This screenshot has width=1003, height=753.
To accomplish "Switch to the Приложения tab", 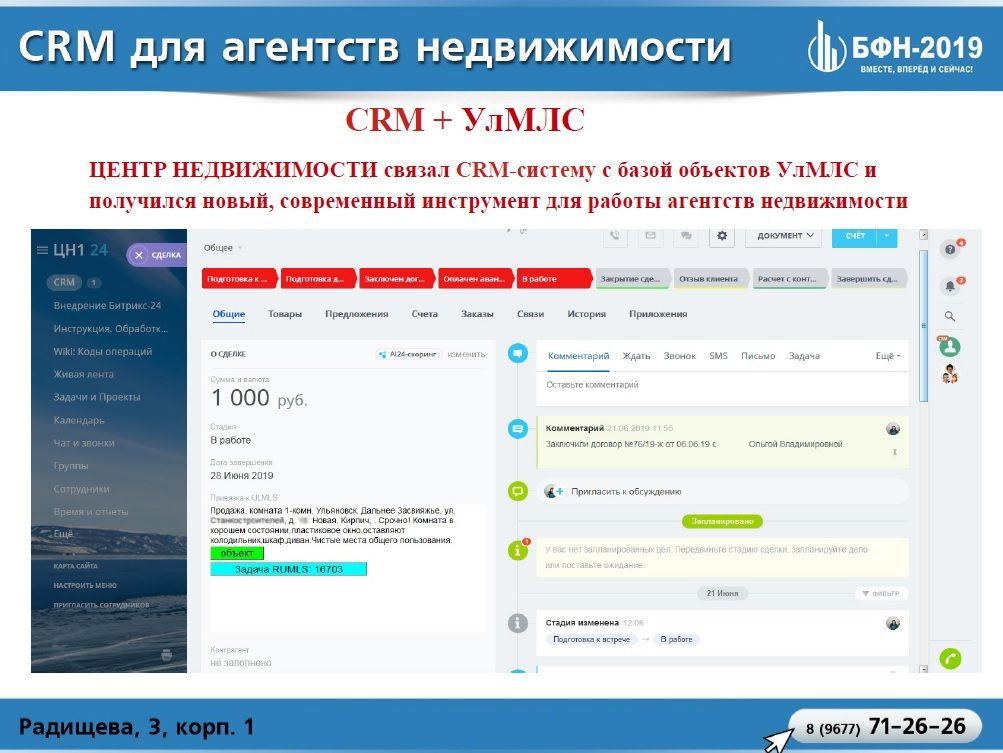I will pos(658,314).
